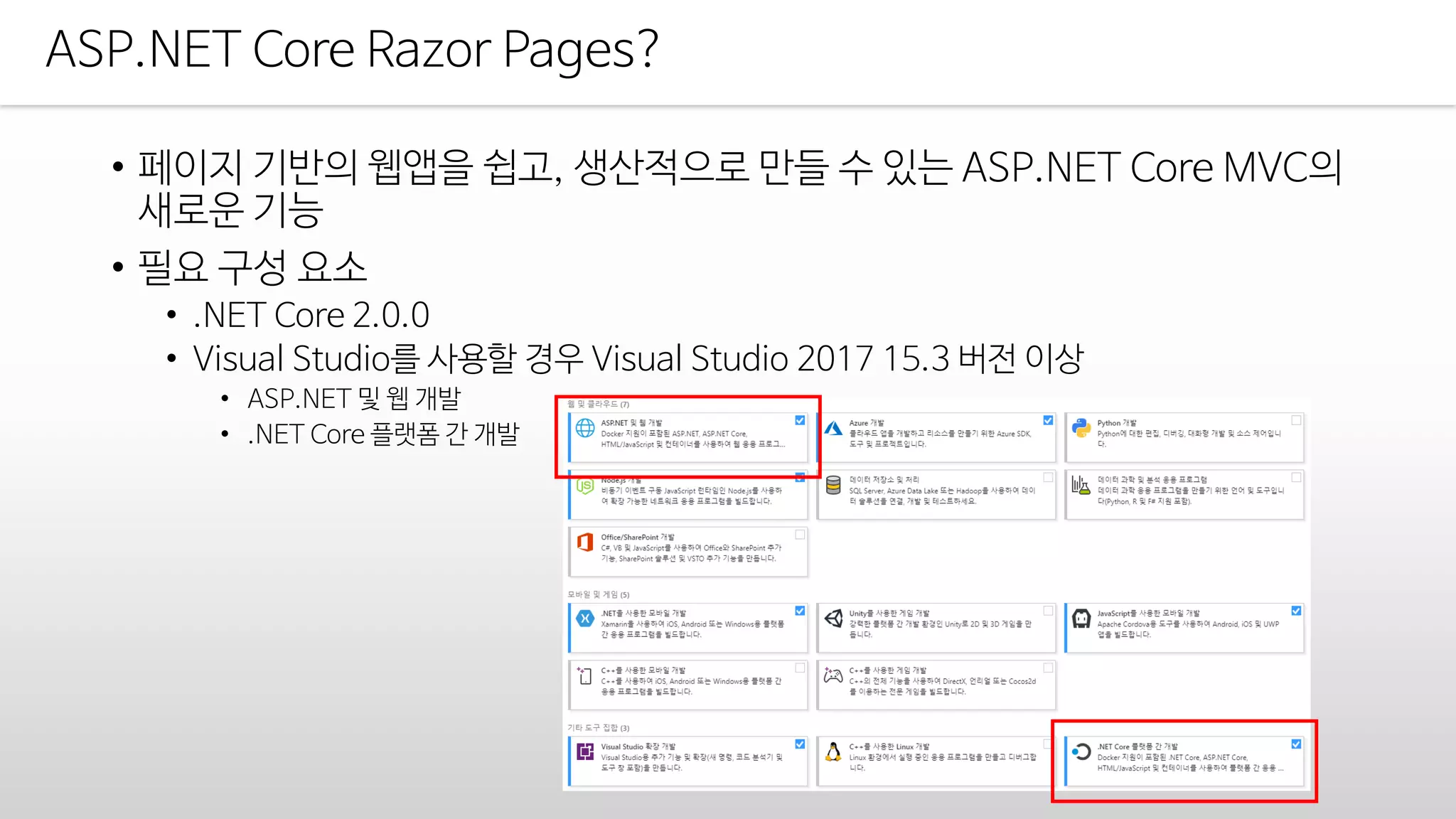
Task: Enable the Python development workload checkbox
Action: click(1296, 421)
